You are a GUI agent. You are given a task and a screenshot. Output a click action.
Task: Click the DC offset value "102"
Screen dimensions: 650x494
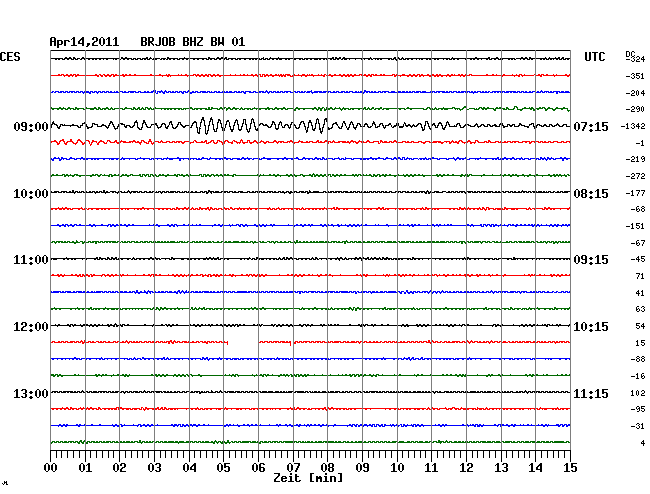pos(638,393)
